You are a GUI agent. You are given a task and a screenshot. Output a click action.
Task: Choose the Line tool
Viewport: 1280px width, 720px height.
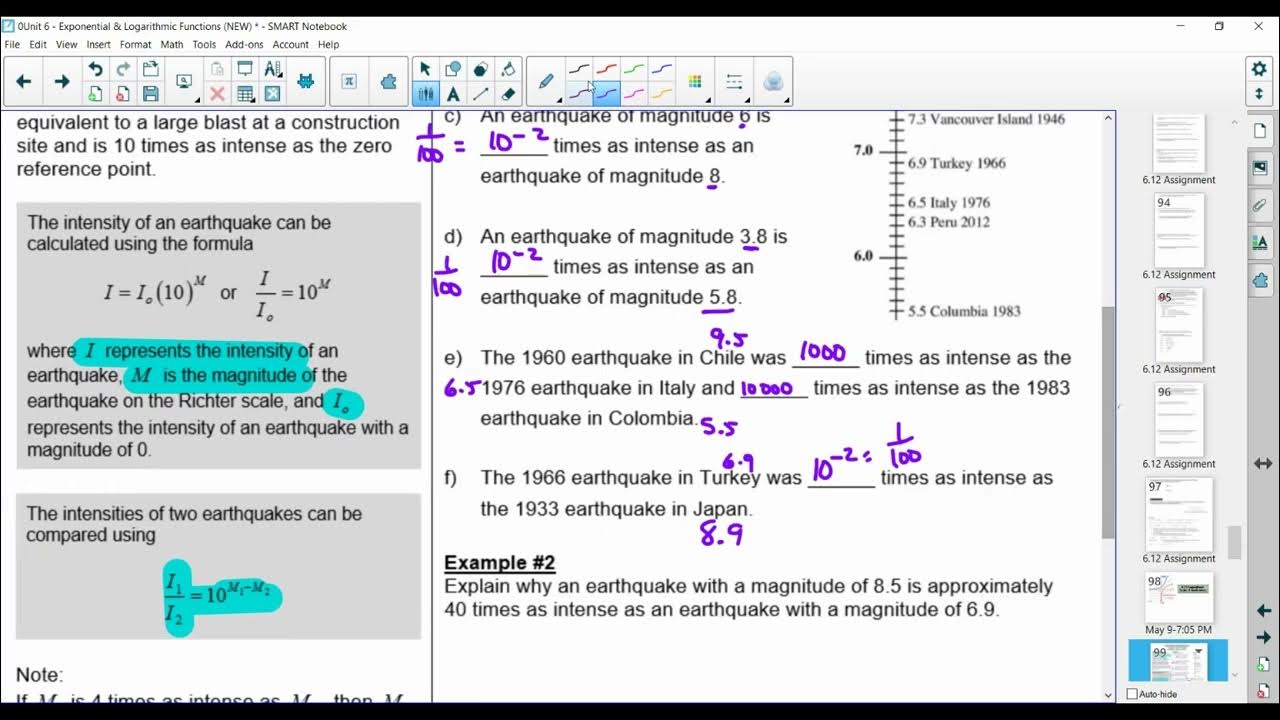coord(481,94)
